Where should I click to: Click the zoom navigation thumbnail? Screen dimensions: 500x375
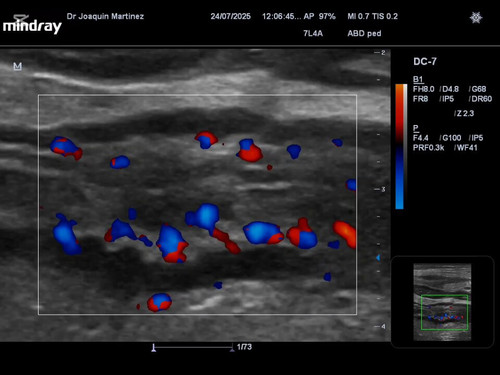(x=442, y=302)
